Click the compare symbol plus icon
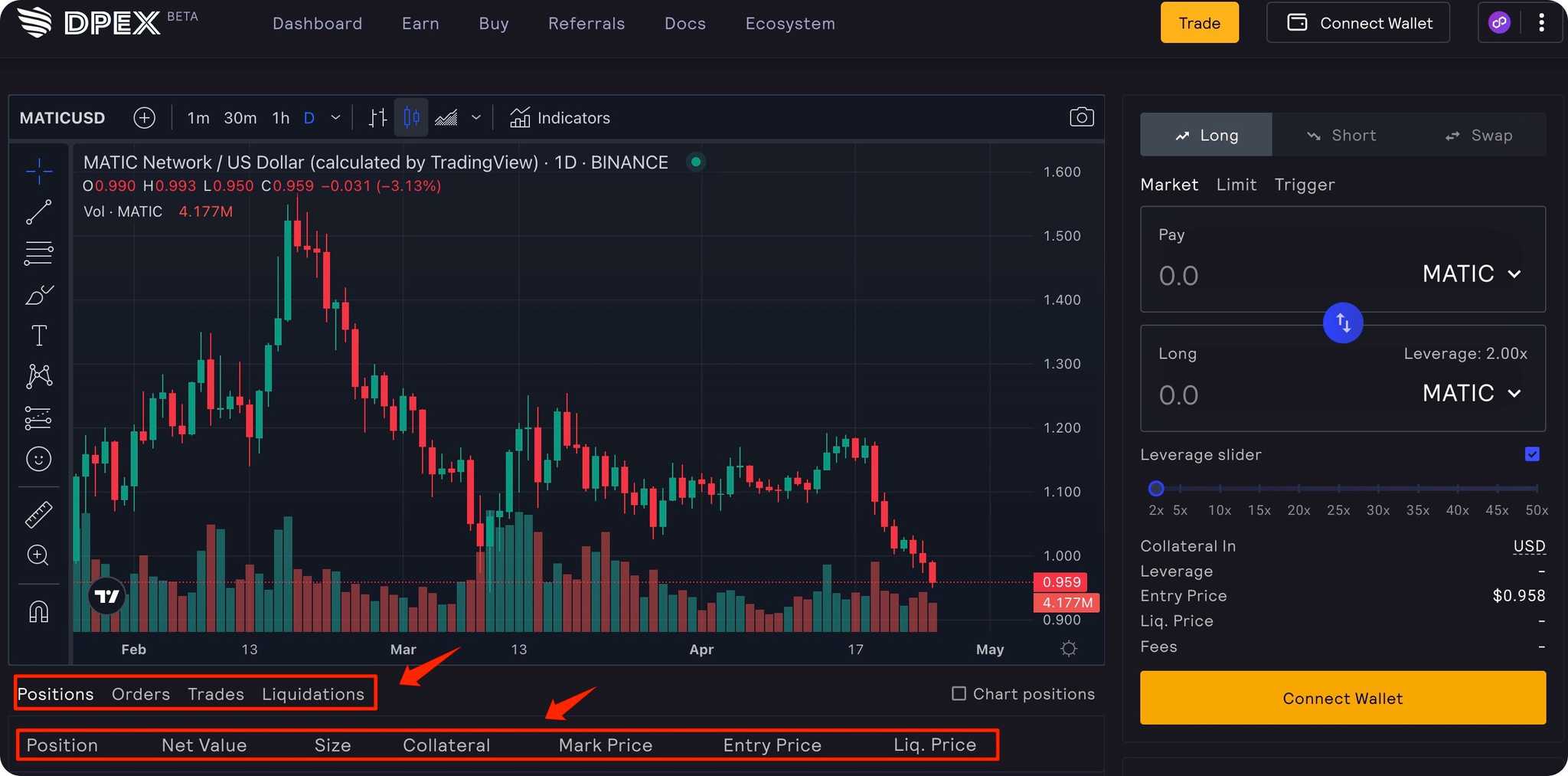1568x776 pixels. point(144,118)
